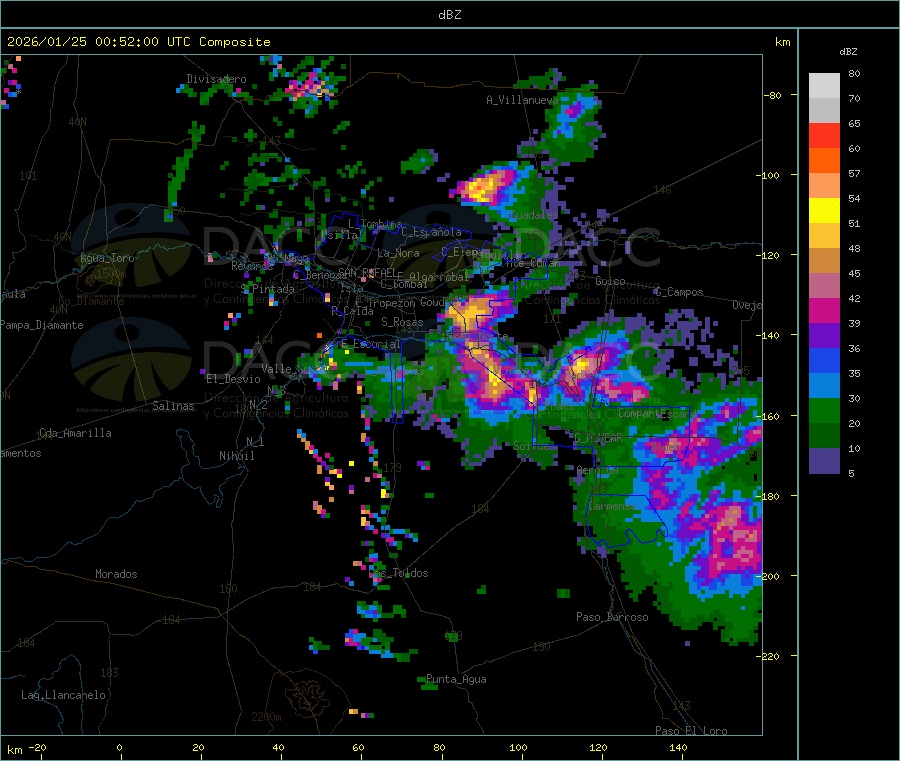Click the 'Salinas' map label

tap(173, 406)
